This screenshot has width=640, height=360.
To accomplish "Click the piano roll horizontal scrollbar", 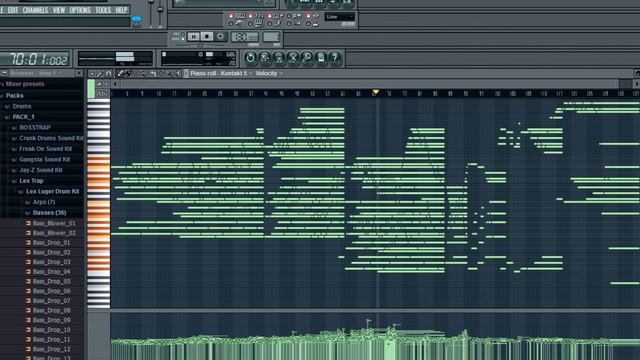I will pos(369,84).
